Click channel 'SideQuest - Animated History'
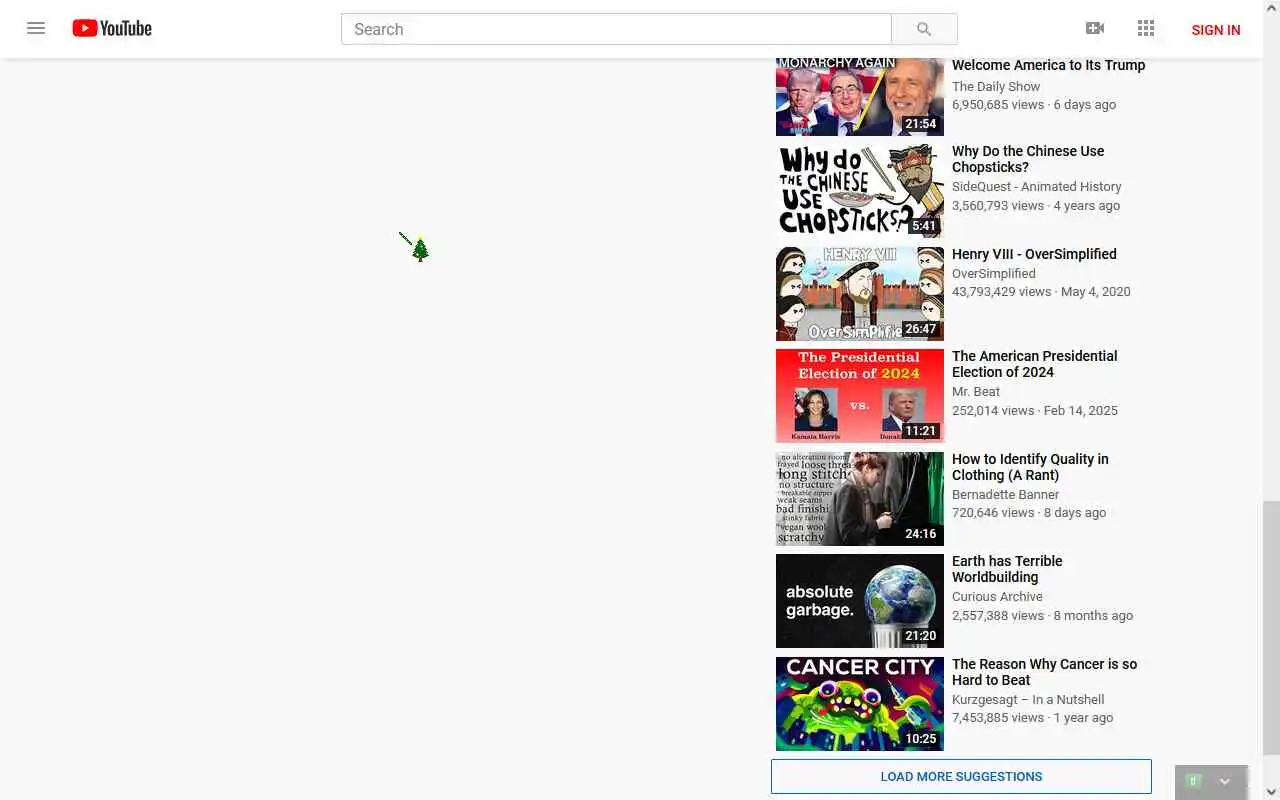The width and height of the screenshot is (1280, 800). point(1037,186)
